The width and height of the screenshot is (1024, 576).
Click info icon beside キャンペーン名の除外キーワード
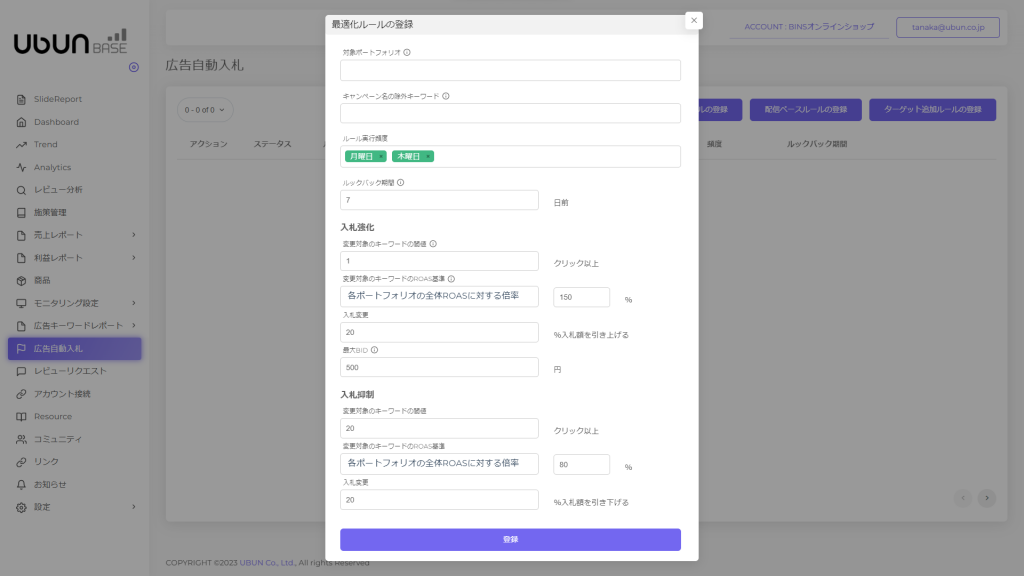pos(446,96)
